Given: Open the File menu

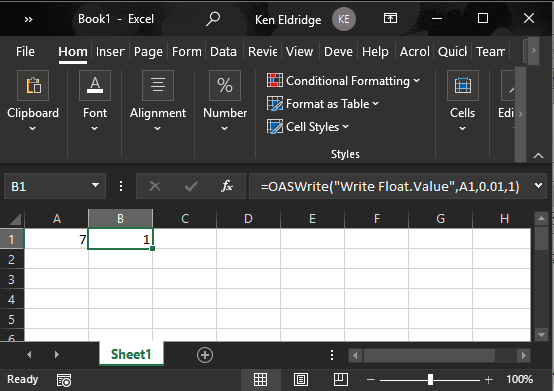Looking at the screenshot, I should (x=25, y=52).
